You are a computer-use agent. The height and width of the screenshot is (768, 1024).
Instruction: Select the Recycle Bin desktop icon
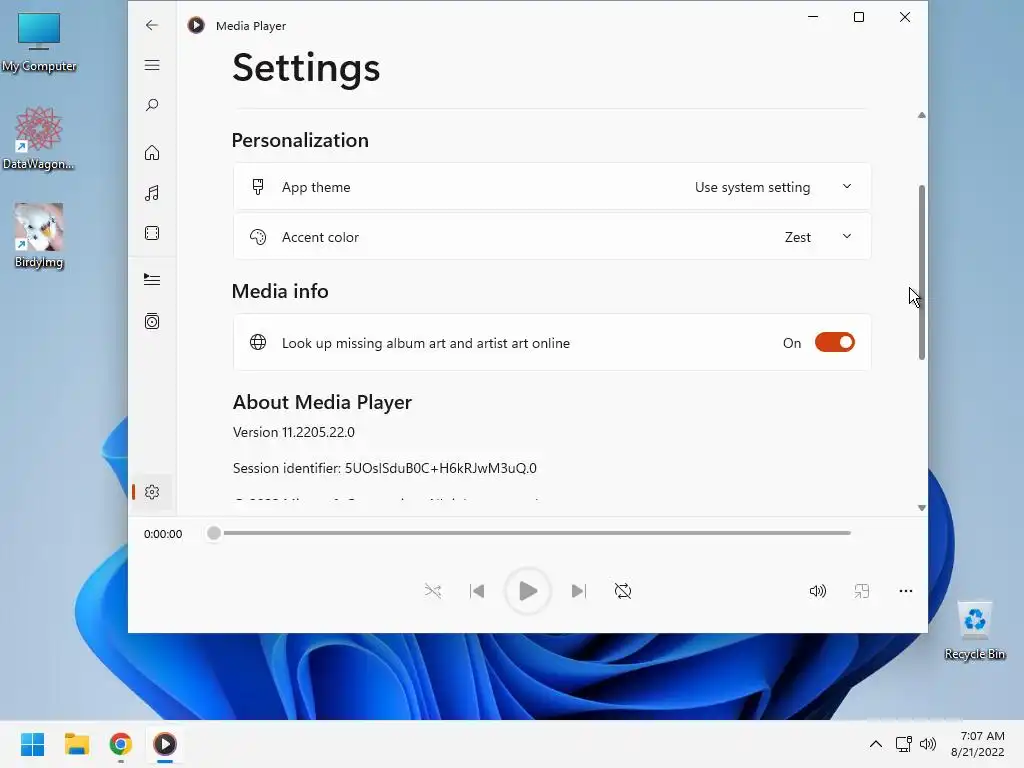[x=975, y=631]
